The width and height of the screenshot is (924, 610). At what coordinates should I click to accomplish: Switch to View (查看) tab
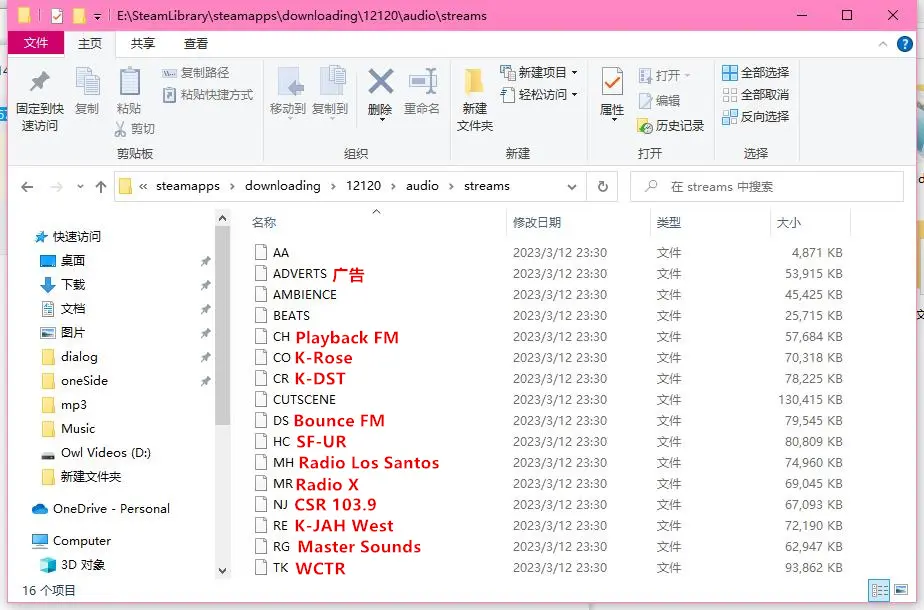tap(196, 43)
